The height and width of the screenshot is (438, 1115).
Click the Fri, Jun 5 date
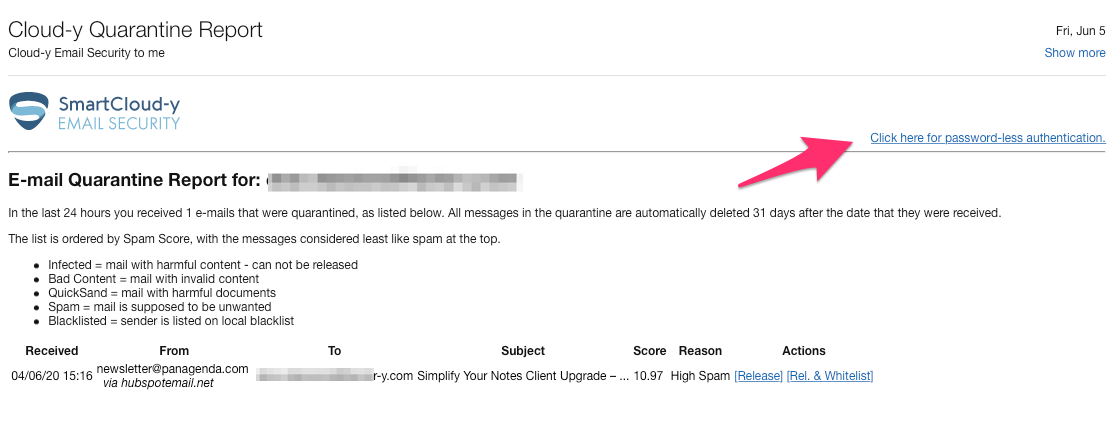pyautogui.click(x=1084, y=30)
